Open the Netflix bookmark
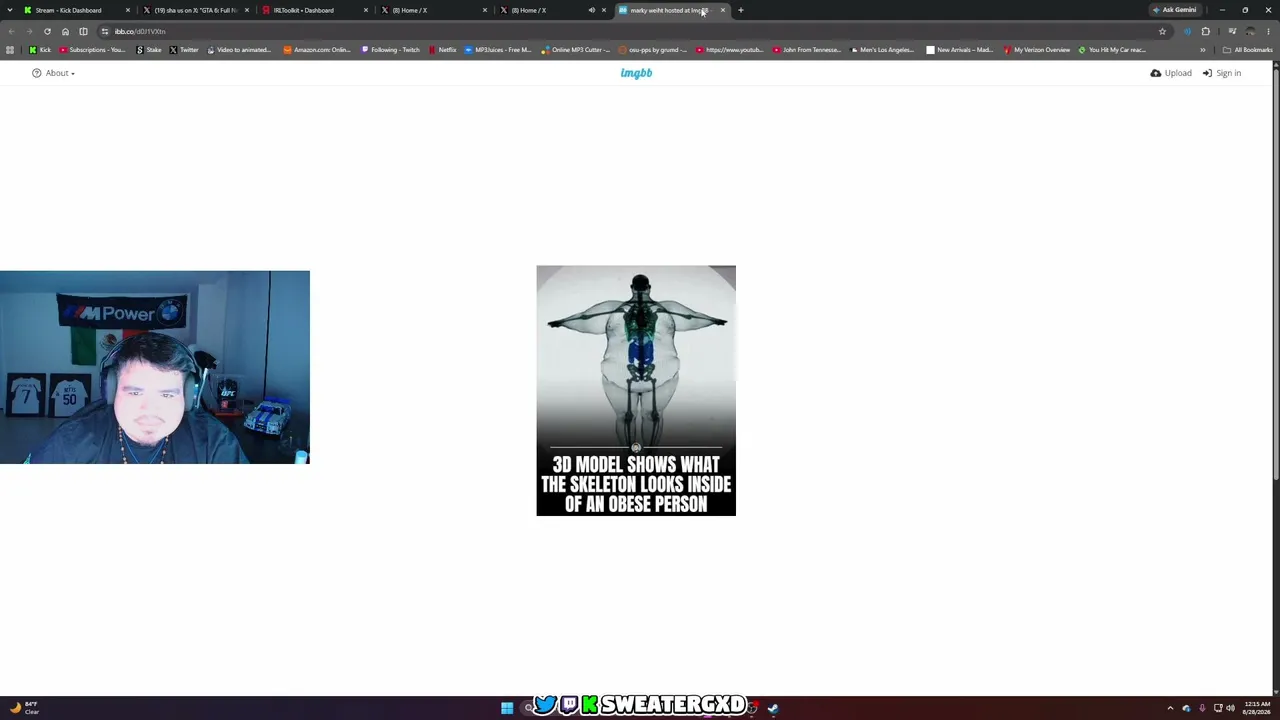The image size is (1280, 720). 442,50
